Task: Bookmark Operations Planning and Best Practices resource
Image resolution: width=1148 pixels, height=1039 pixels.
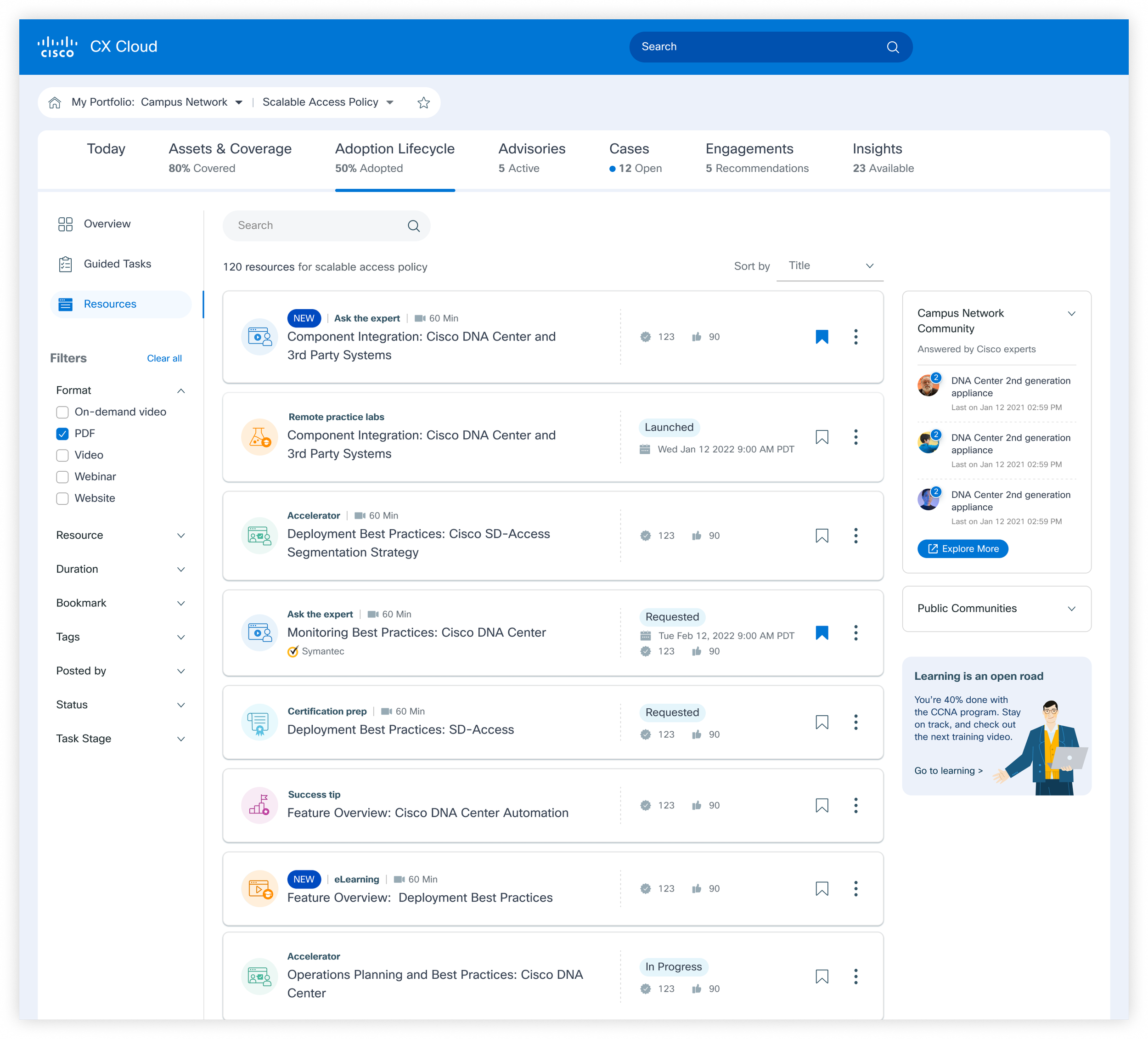Action: 822,977
